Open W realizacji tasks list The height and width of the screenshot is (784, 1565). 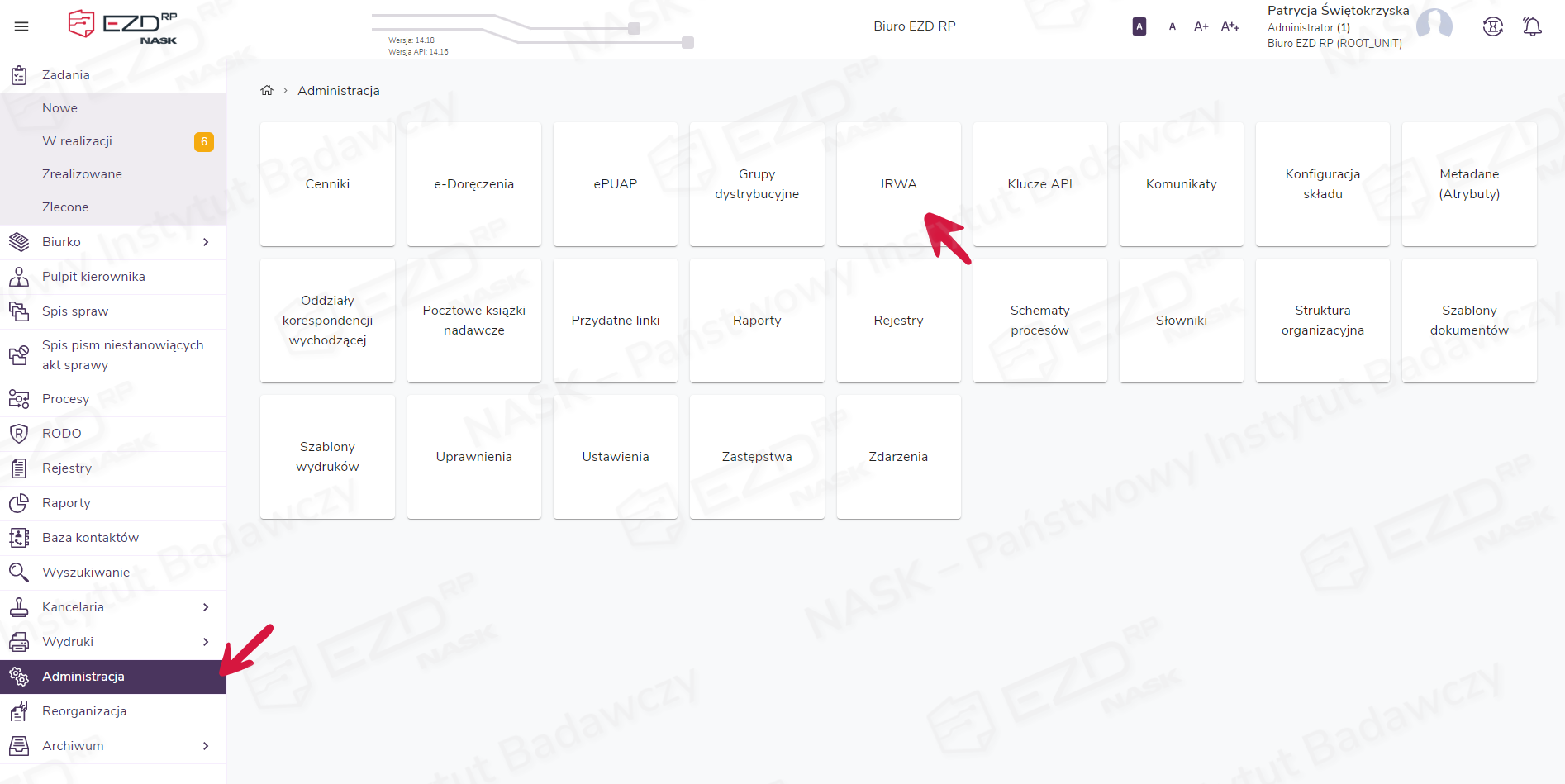click(78, 141)
